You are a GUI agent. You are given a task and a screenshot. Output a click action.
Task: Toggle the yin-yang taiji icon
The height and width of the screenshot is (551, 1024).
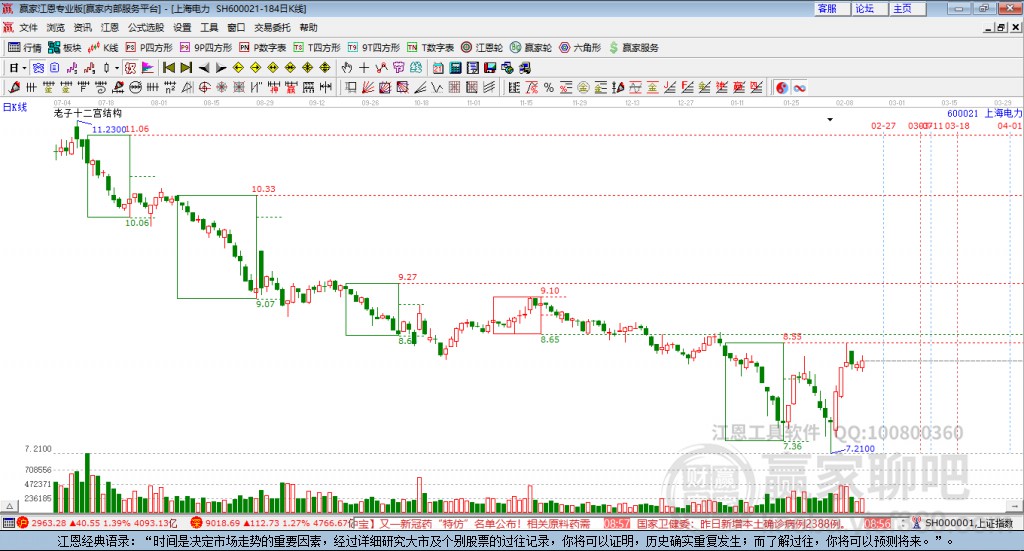tap(782, 87)
